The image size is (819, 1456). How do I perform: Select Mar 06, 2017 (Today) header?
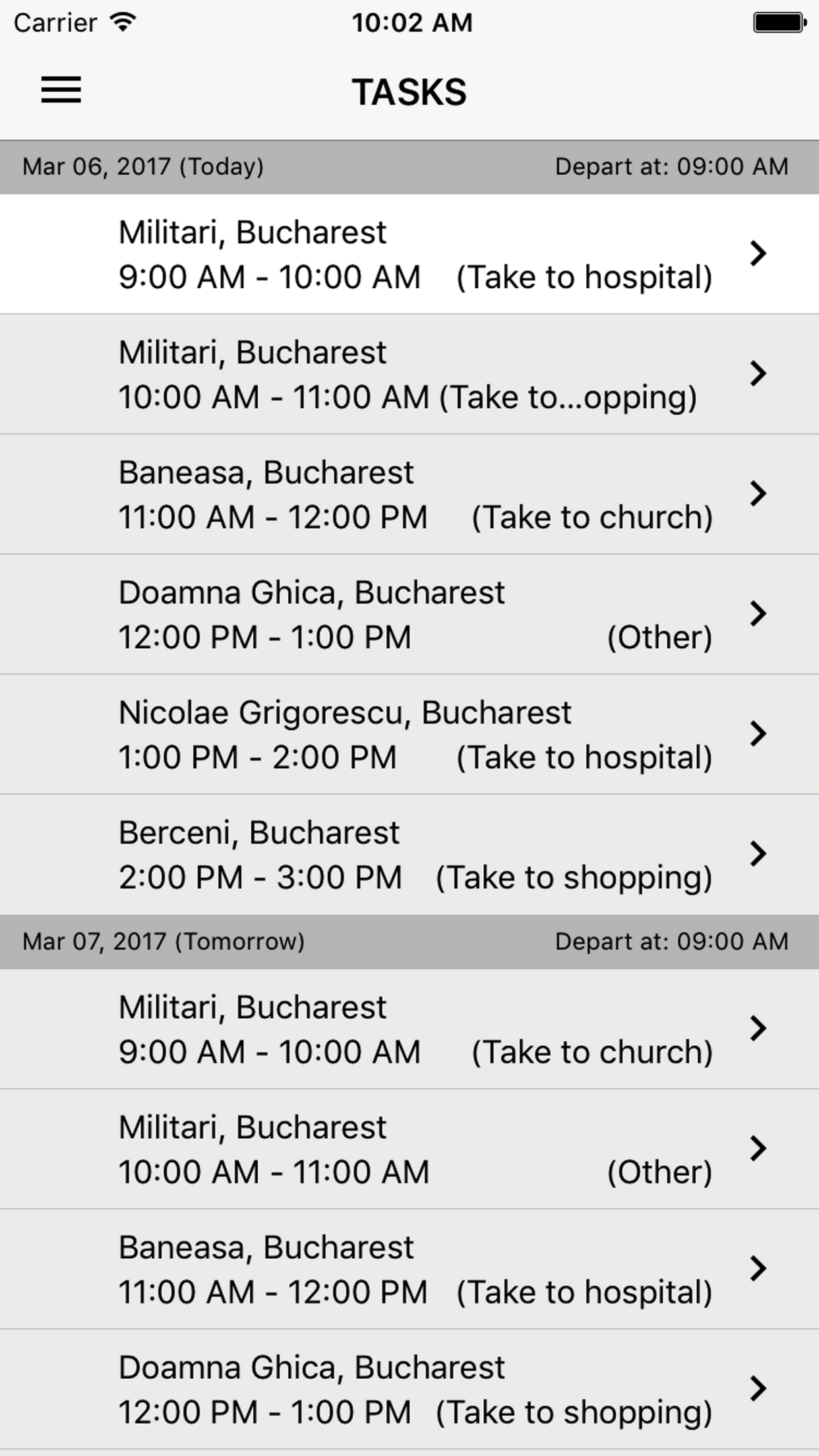tap(143, 167)
